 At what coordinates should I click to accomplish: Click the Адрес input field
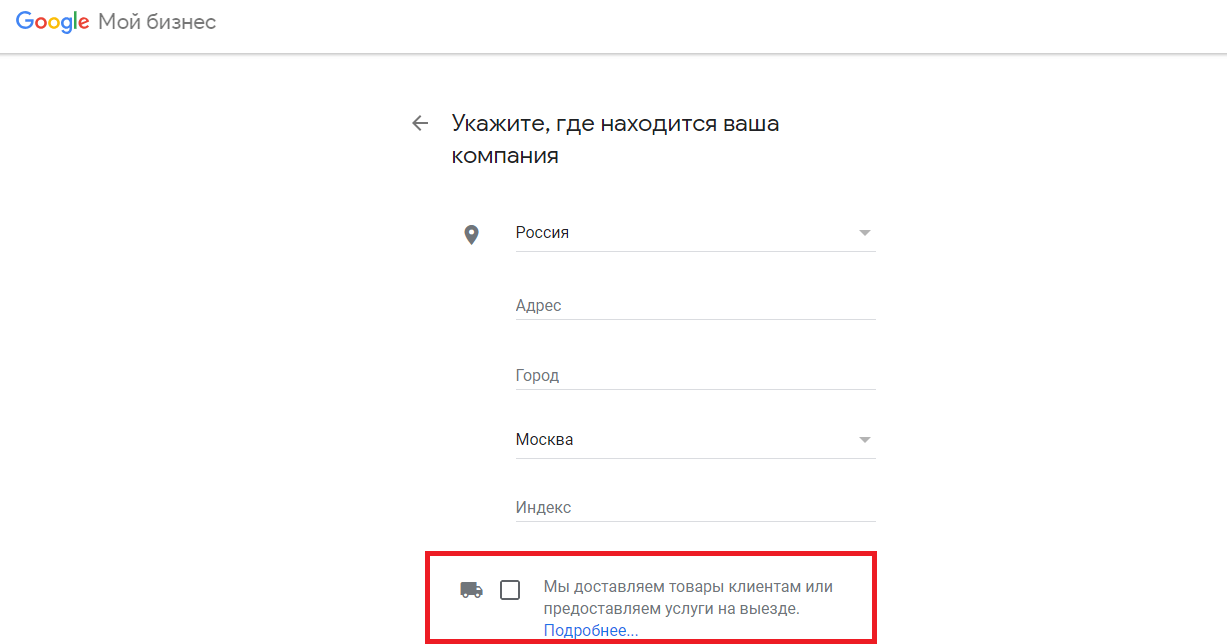point(695,305)
